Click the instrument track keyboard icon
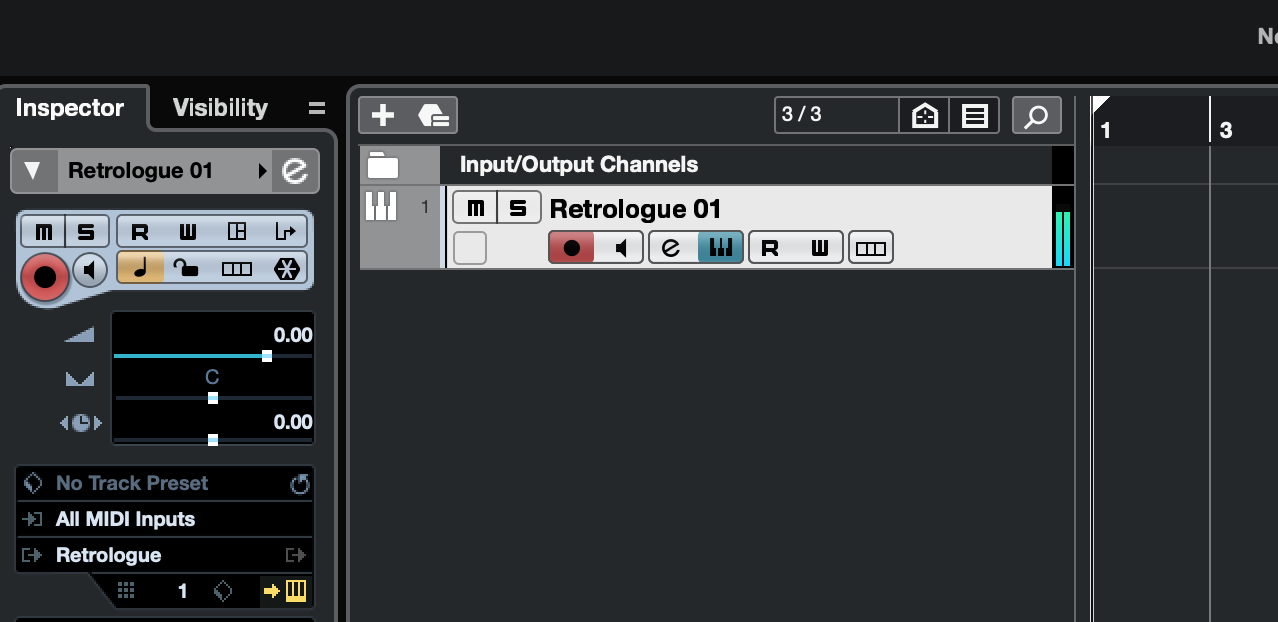This screenshot has height=622, width=1278. (381, 207)
